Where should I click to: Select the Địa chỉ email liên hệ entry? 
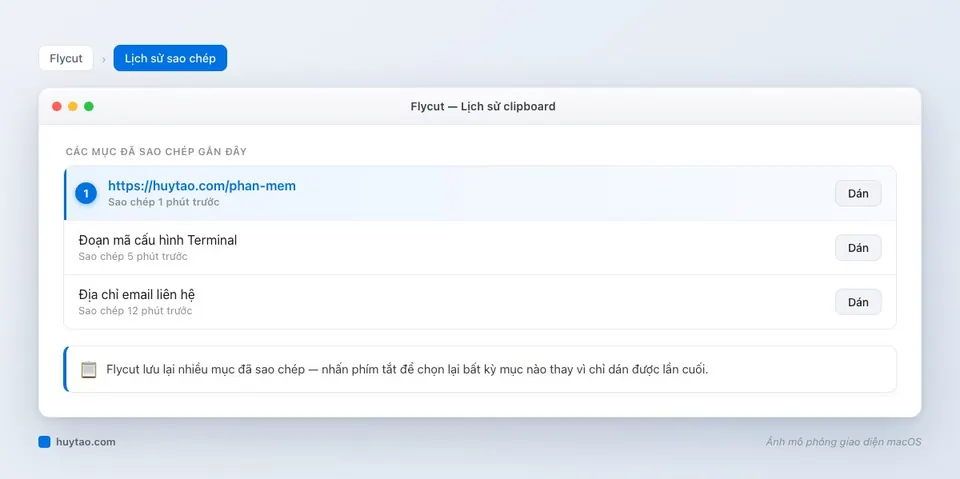point(480,302)
